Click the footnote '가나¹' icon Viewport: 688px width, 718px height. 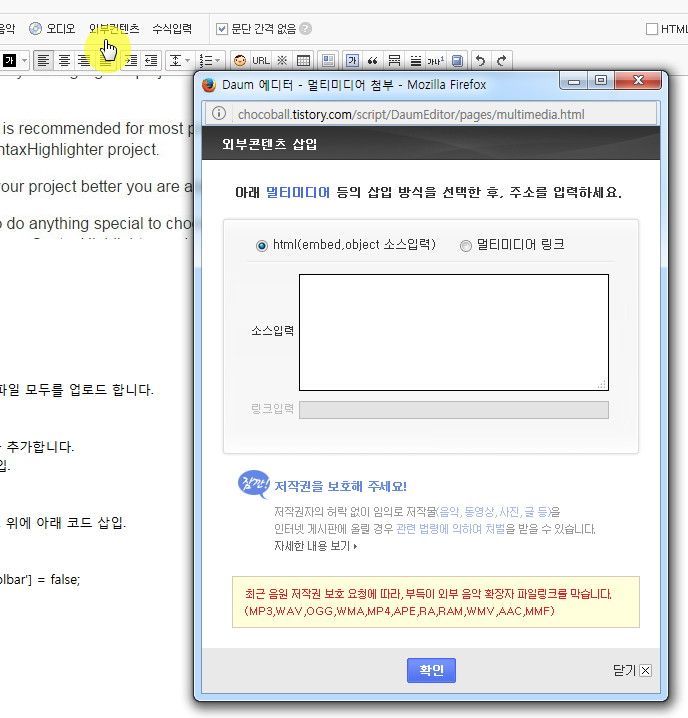click(x=436, y=60)
